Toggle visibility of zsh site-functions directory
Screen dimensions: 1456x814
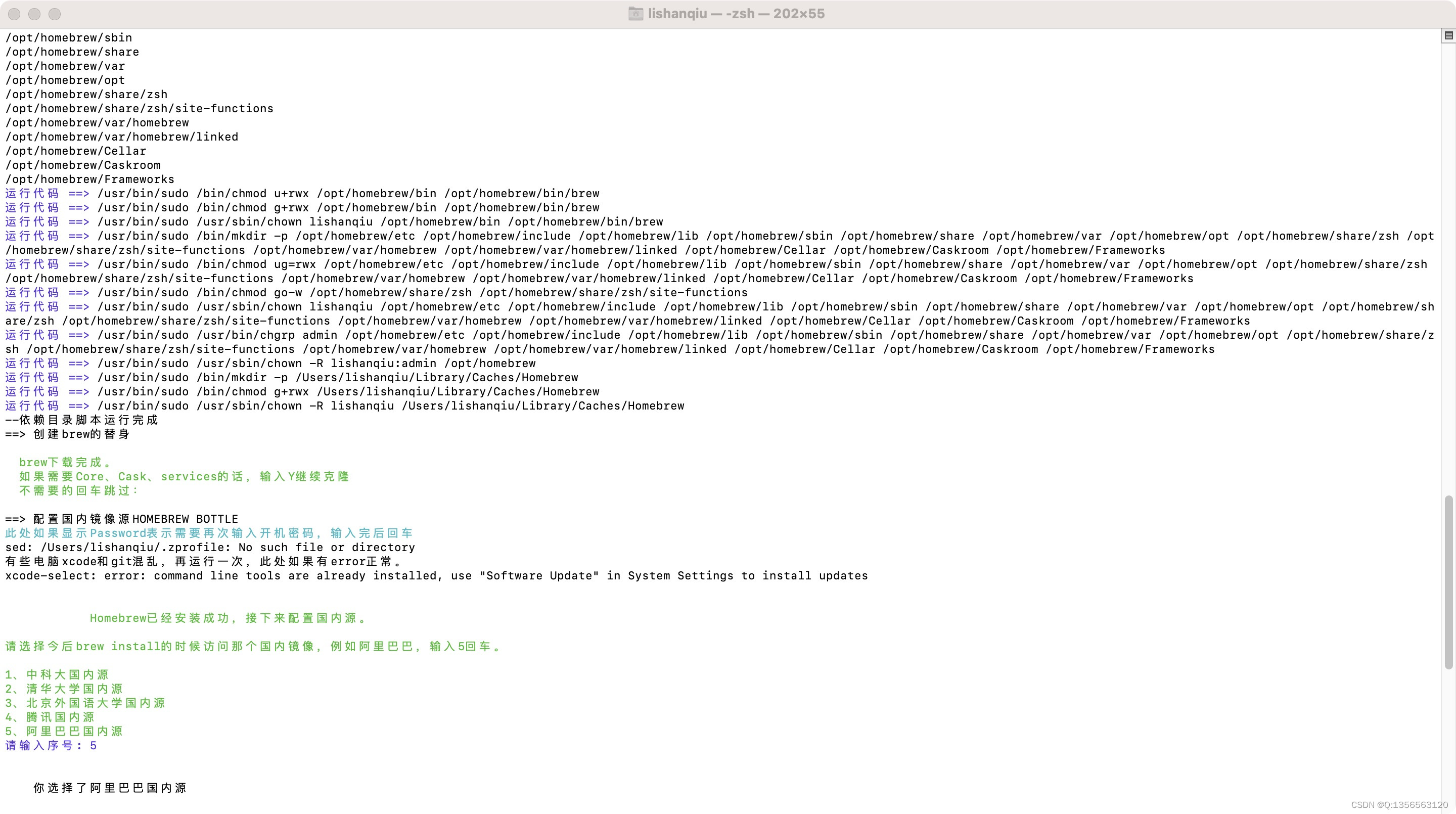[x=139, y=108]
